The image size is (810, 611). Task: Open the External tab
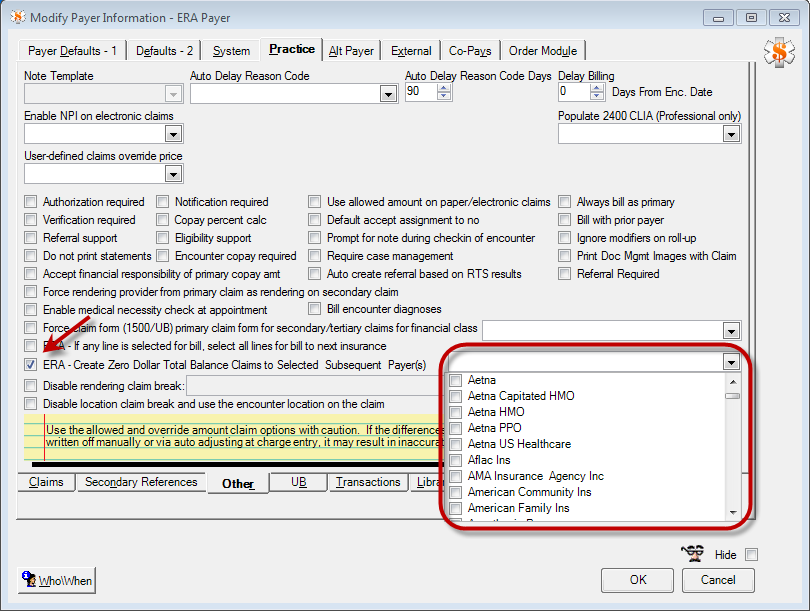[x=411, y=51]
